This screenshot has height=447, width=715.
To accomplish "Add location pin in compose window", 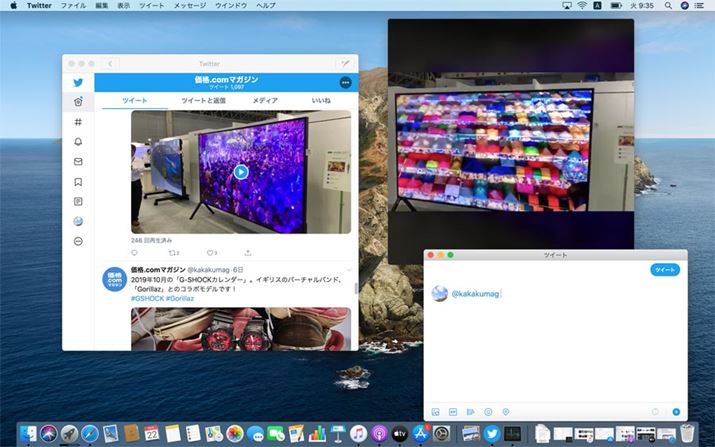I will (506, 412).
